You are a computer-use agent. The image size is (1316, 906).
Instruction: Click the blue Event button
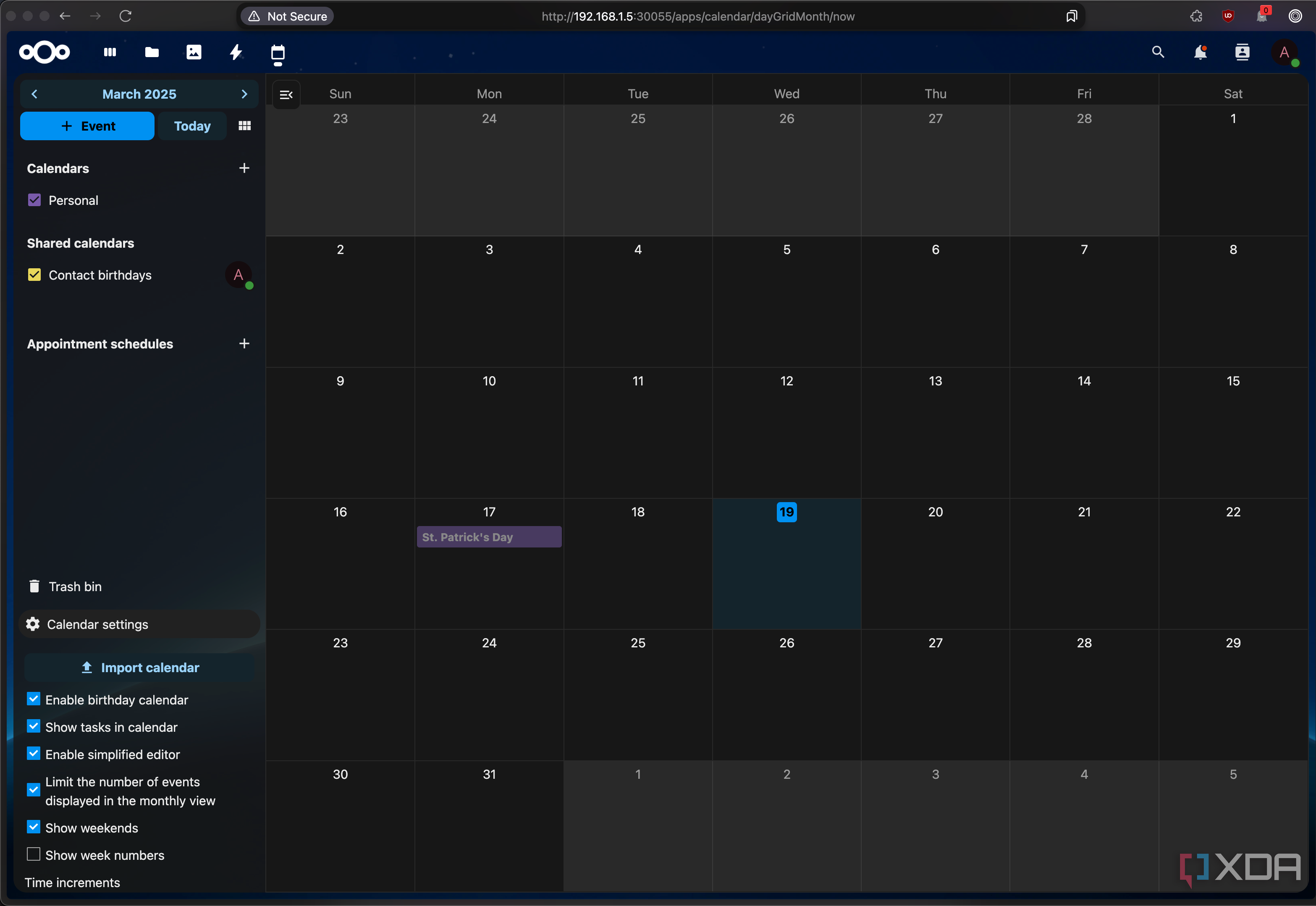pos(87,126)
